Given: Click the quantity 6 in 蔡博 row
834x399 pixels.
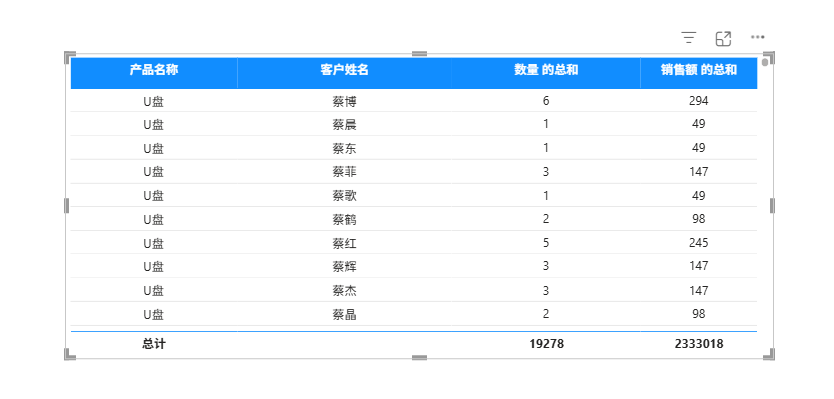Looking at the screenshot, I should pos(546,101).
